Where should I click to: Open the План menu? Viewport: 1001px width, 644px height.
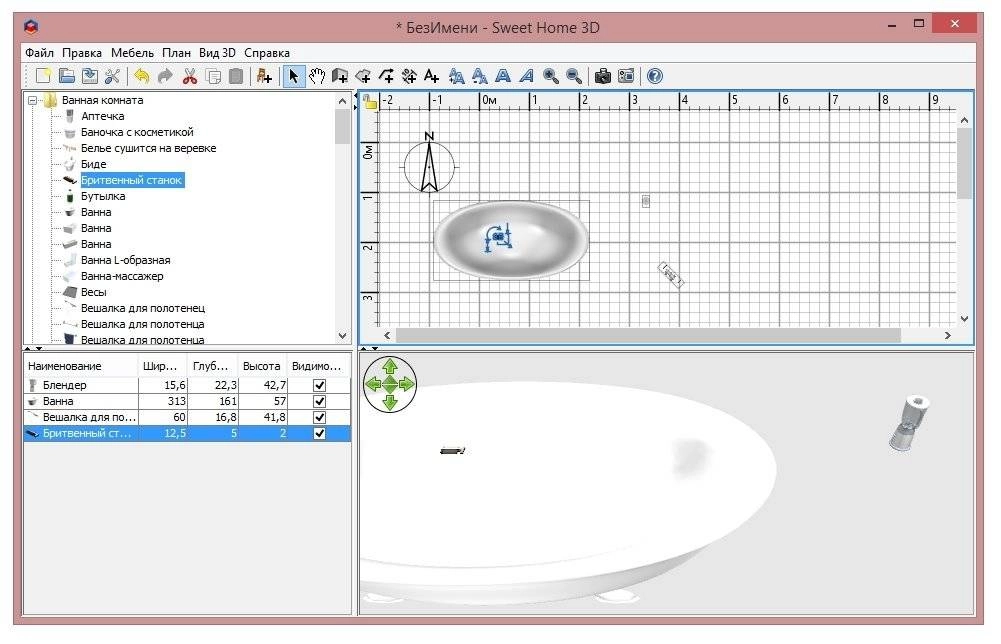(x=176, y=53)
